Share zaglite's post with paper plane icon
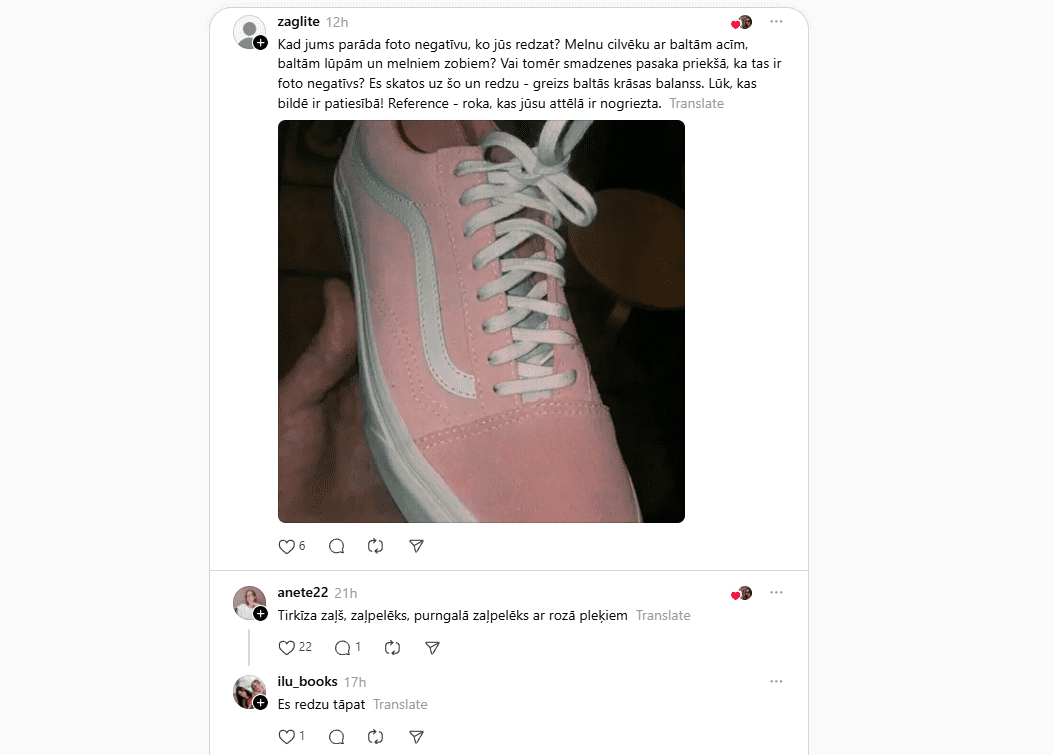 (x=416, y=546)
